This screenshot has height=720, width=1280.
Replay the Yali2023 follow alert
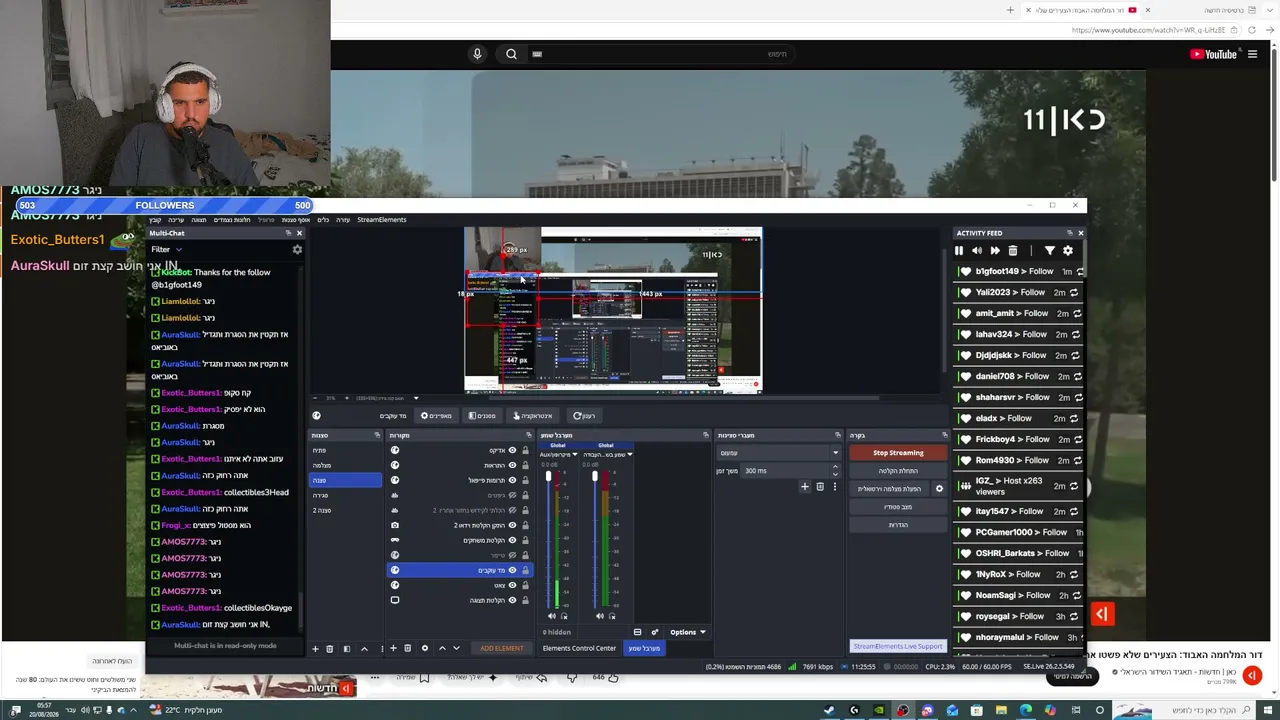tap(1074, 293)
